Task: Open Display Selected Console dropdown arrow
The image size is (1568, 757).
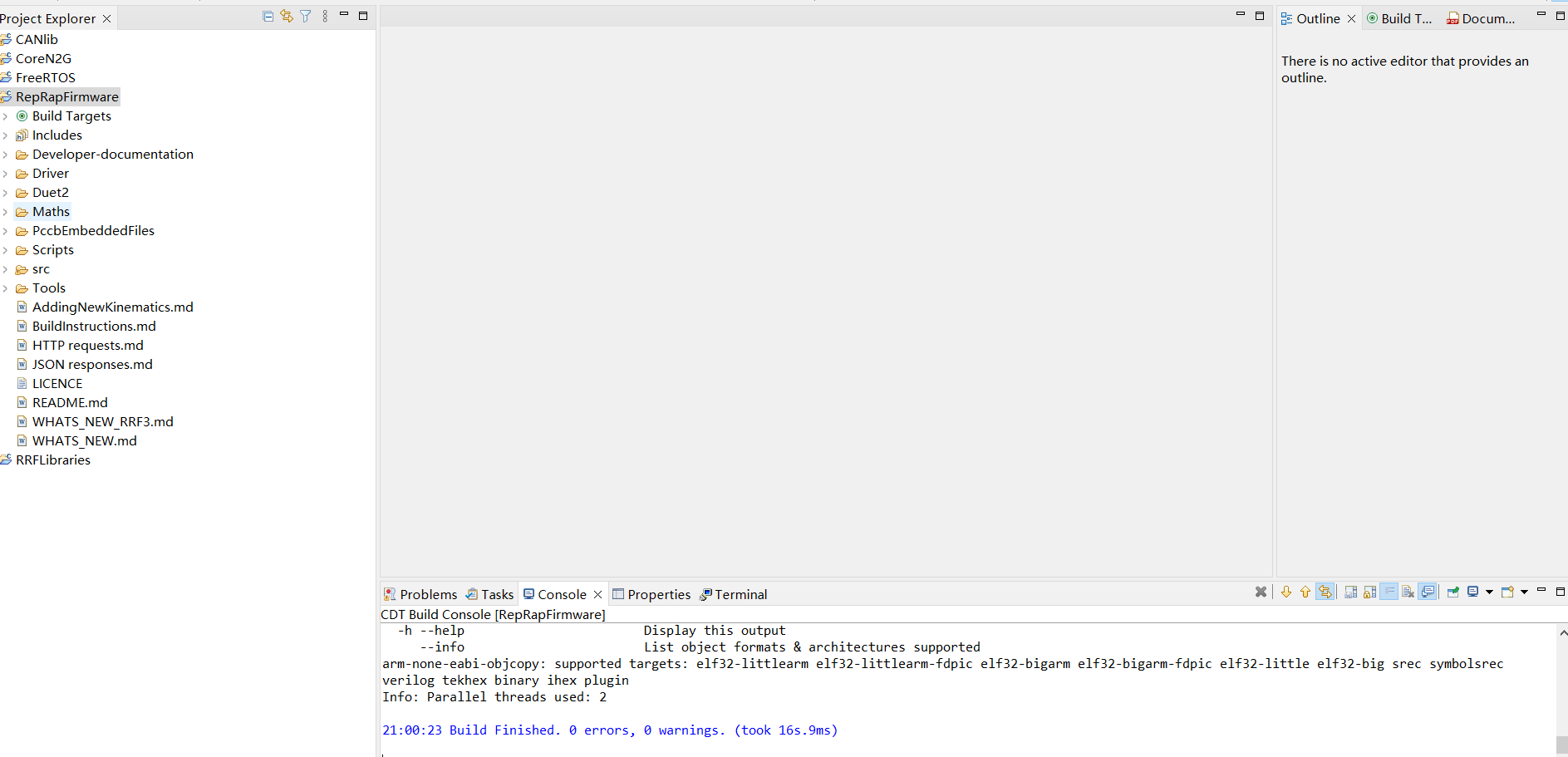Action: pos(1489,592)
